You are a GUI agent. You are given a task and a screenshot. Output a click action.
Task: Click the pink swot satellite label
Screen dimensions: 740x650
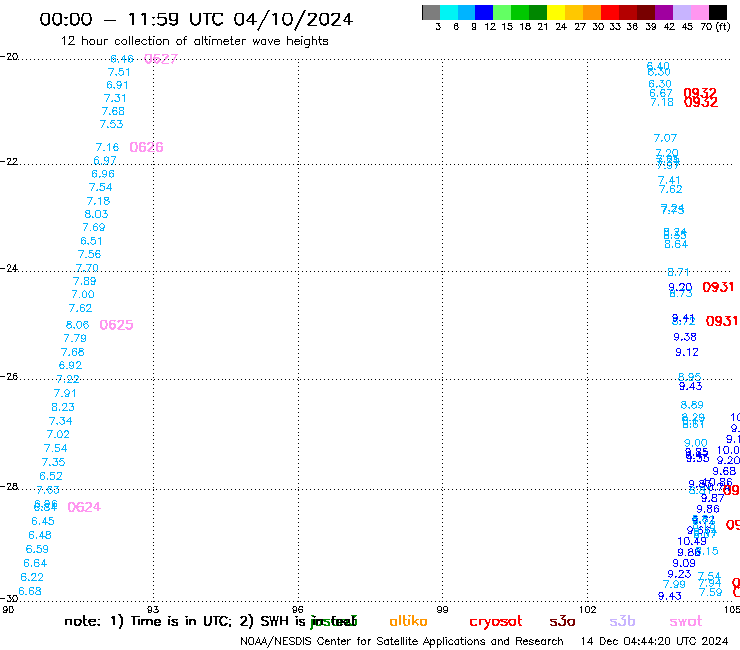click(686, 622)
